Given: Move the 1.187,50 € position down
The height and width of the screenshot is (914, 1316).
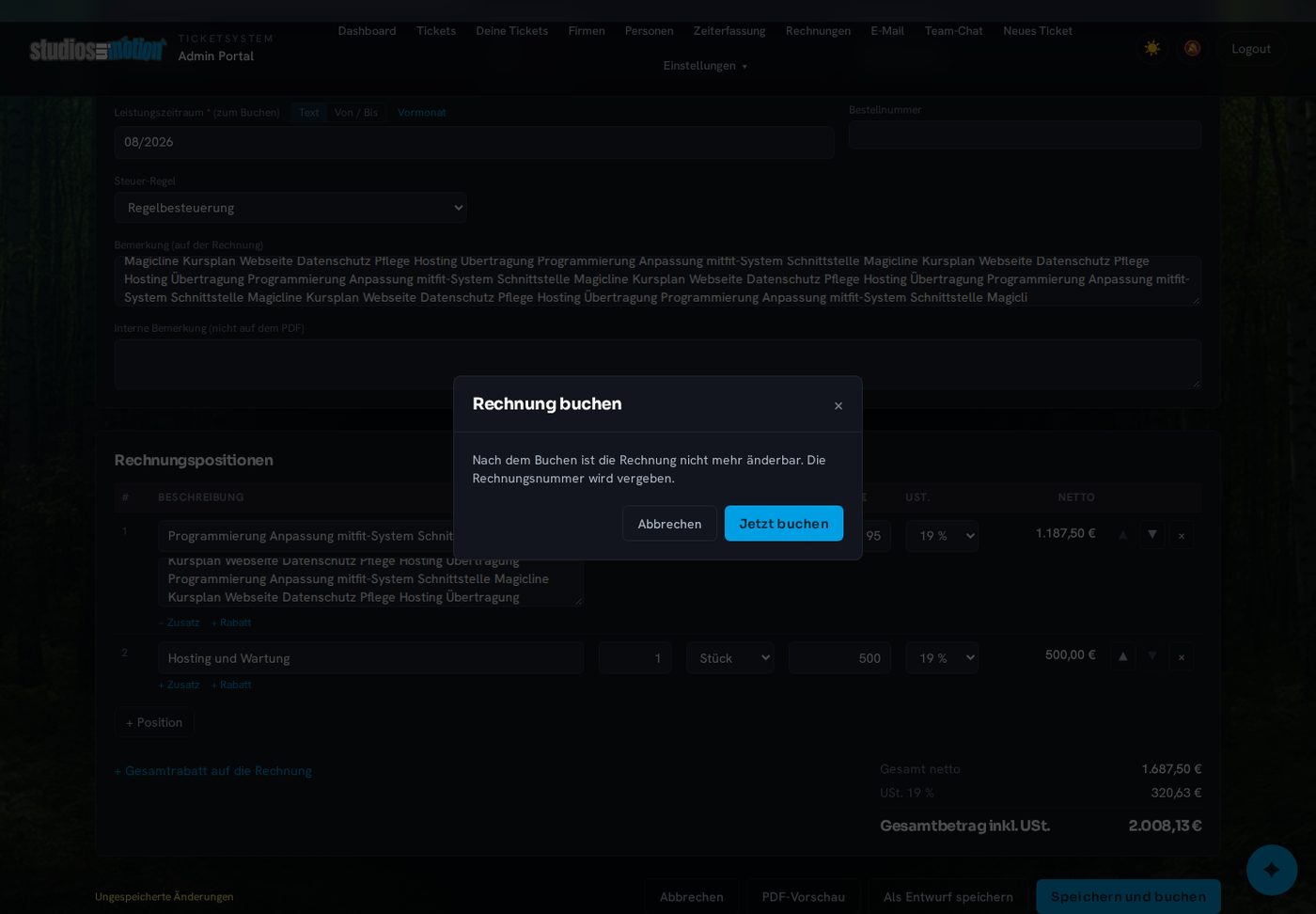Looking at the screenshot, I should (x=1151, y=535).
